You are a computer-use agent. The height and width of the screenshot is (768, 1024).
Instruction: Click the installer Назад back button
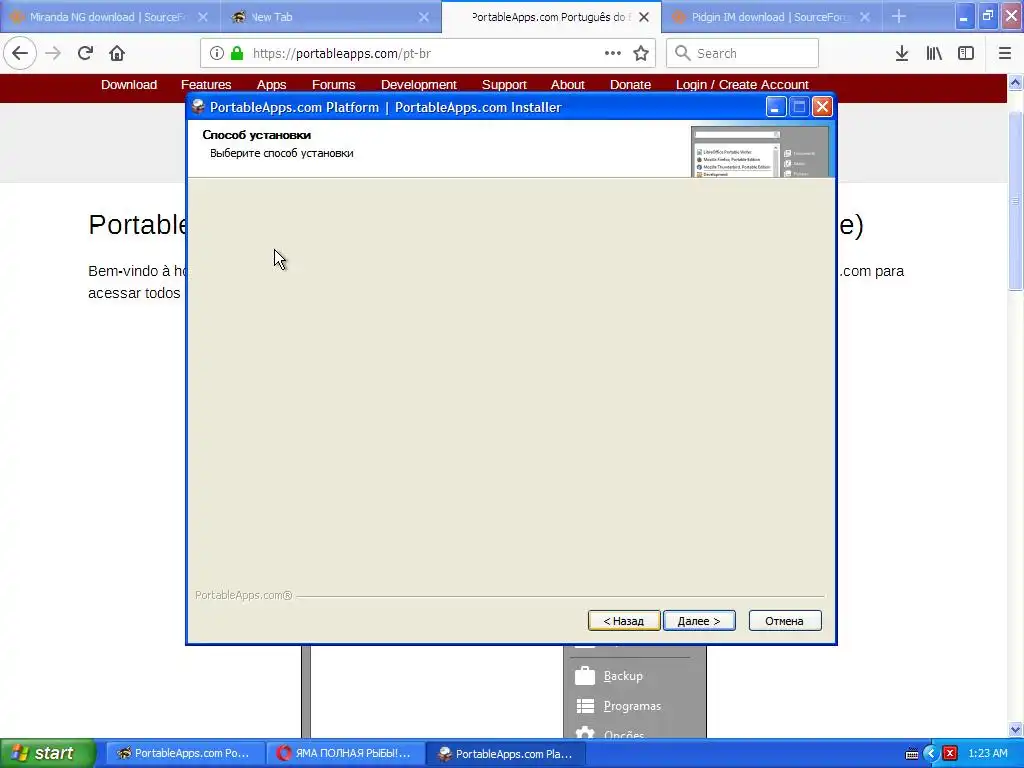(x=624, y=620)
